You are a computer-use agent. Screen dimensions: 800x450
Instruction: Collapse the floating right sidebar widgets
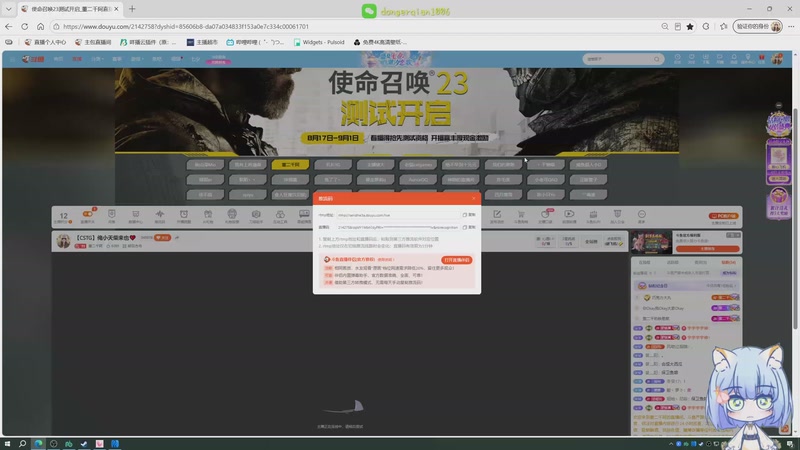tap(779, 106)
